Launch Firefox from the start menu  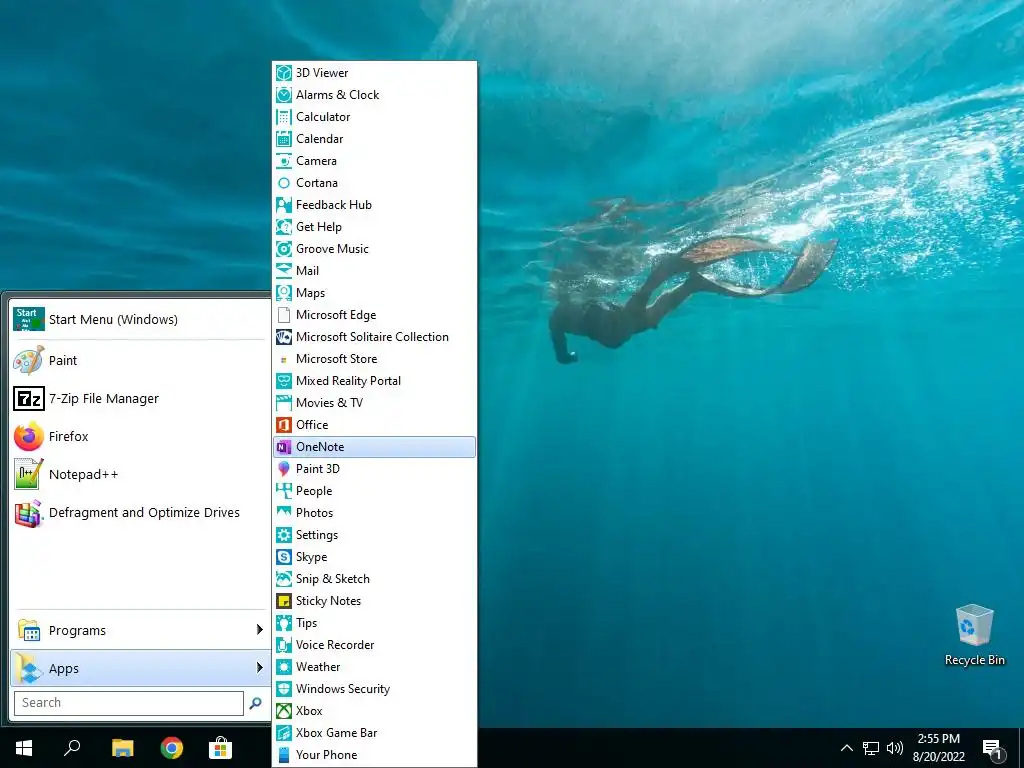pos(140,436)
